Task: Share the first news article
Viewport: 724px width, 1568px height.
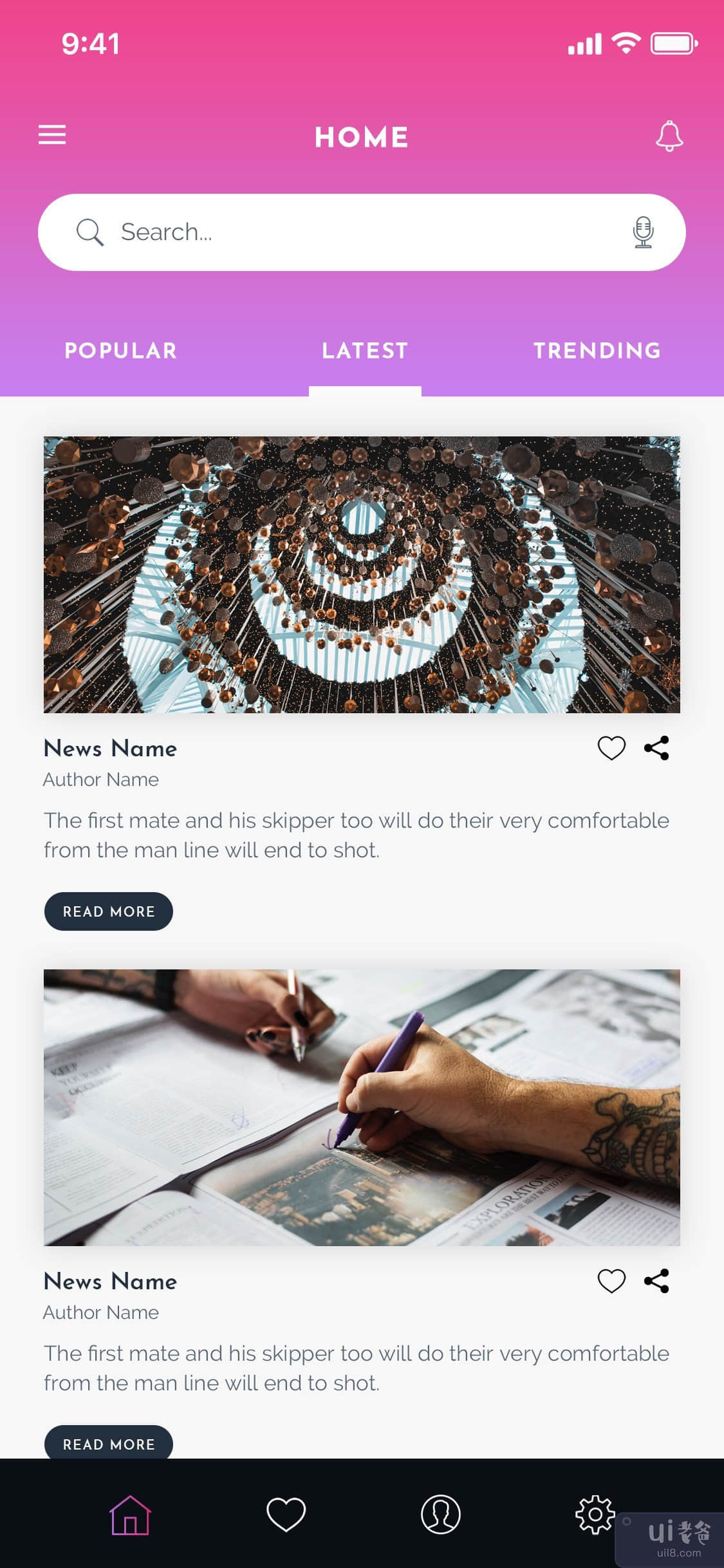Action: (x=656, y=748)
